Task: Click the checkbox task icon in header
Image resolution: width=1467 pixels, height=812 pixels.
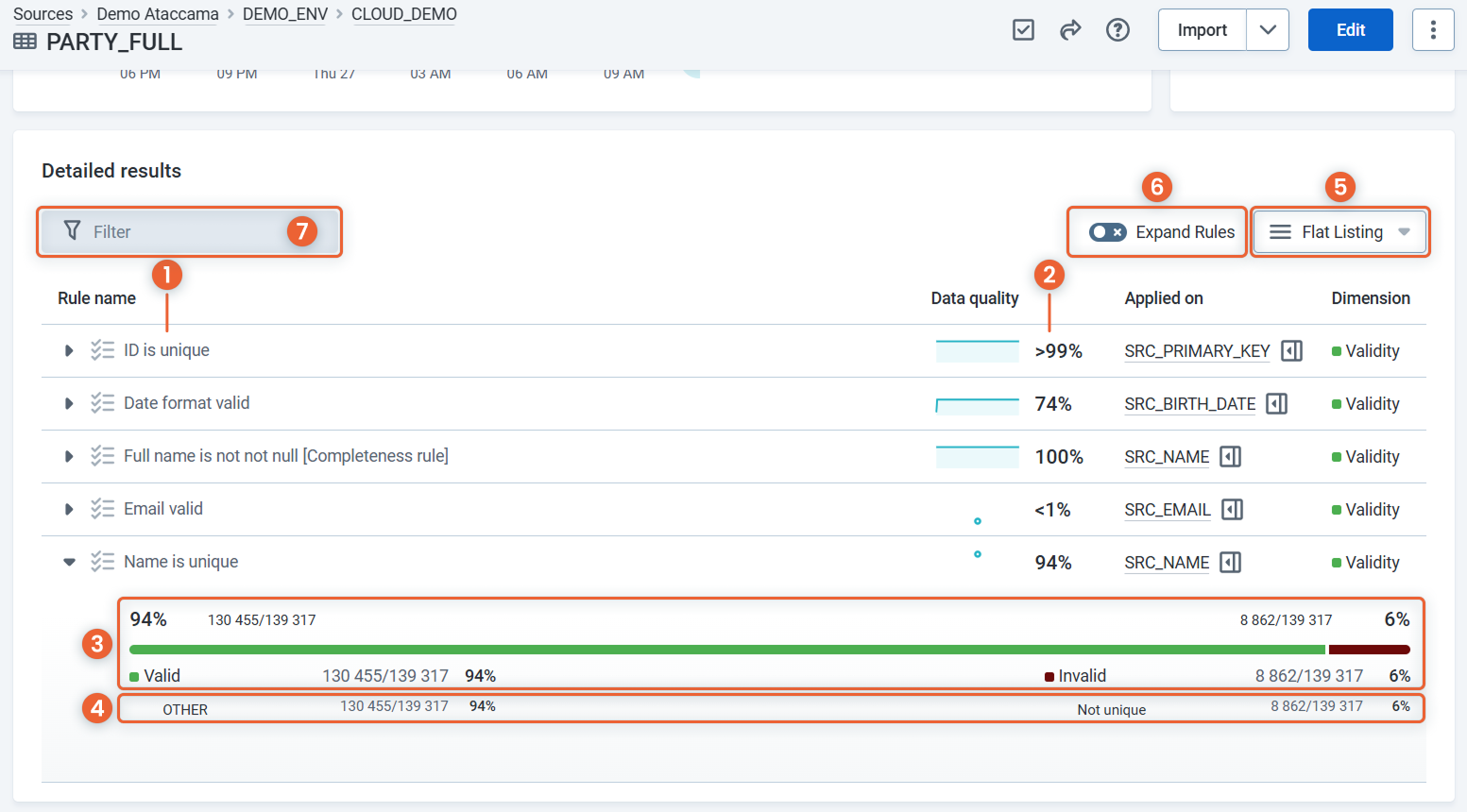Action: tap(1023, 30)
